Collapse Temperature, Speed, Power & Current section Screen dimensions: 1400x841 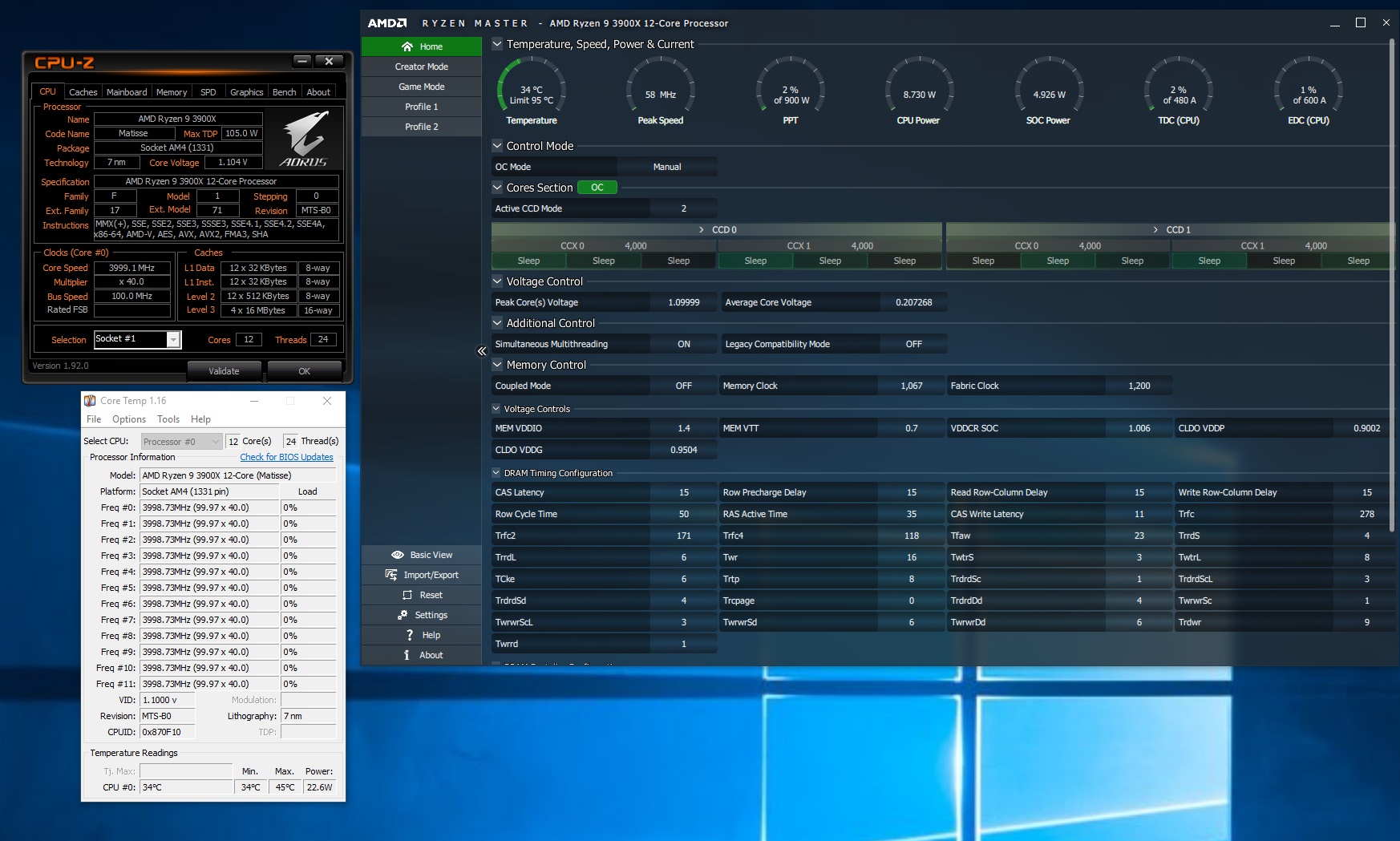[x=497, y=44]
